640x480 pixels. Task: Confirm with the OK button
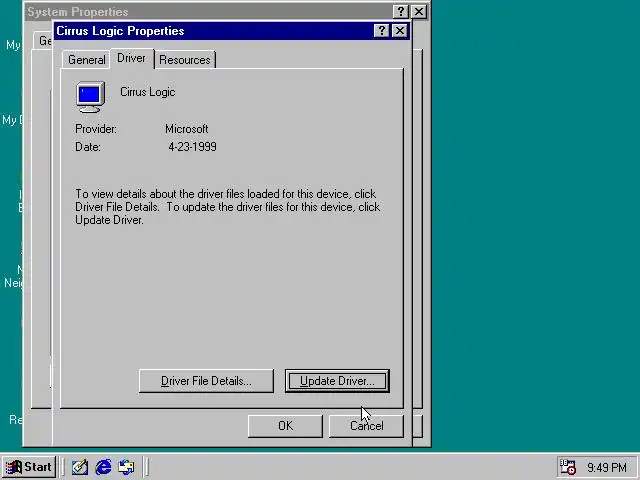285,426
